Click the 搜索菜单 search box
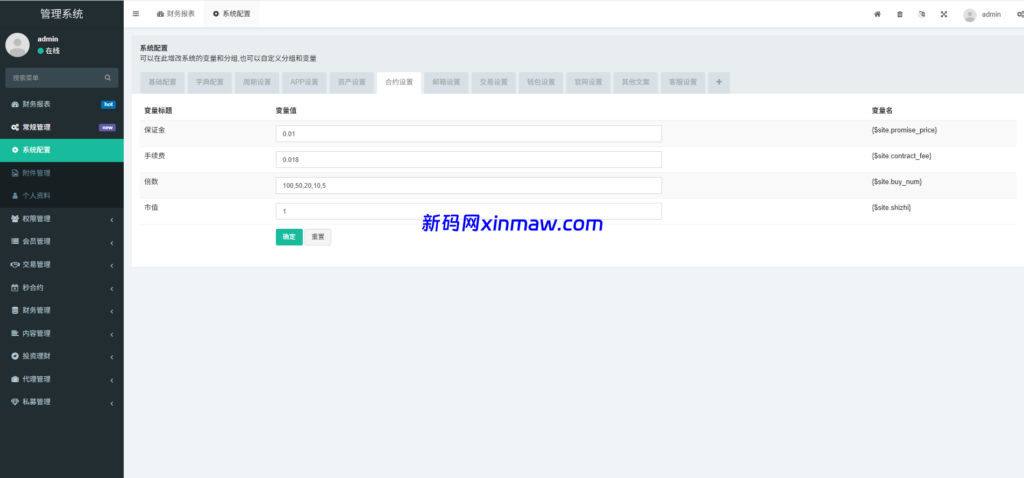The height and width of the screenshot is (478, 1024). pos(61,78)
